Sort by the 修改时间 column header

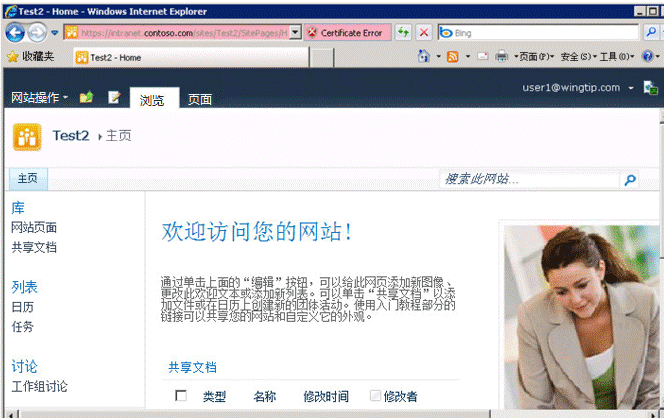326,396
